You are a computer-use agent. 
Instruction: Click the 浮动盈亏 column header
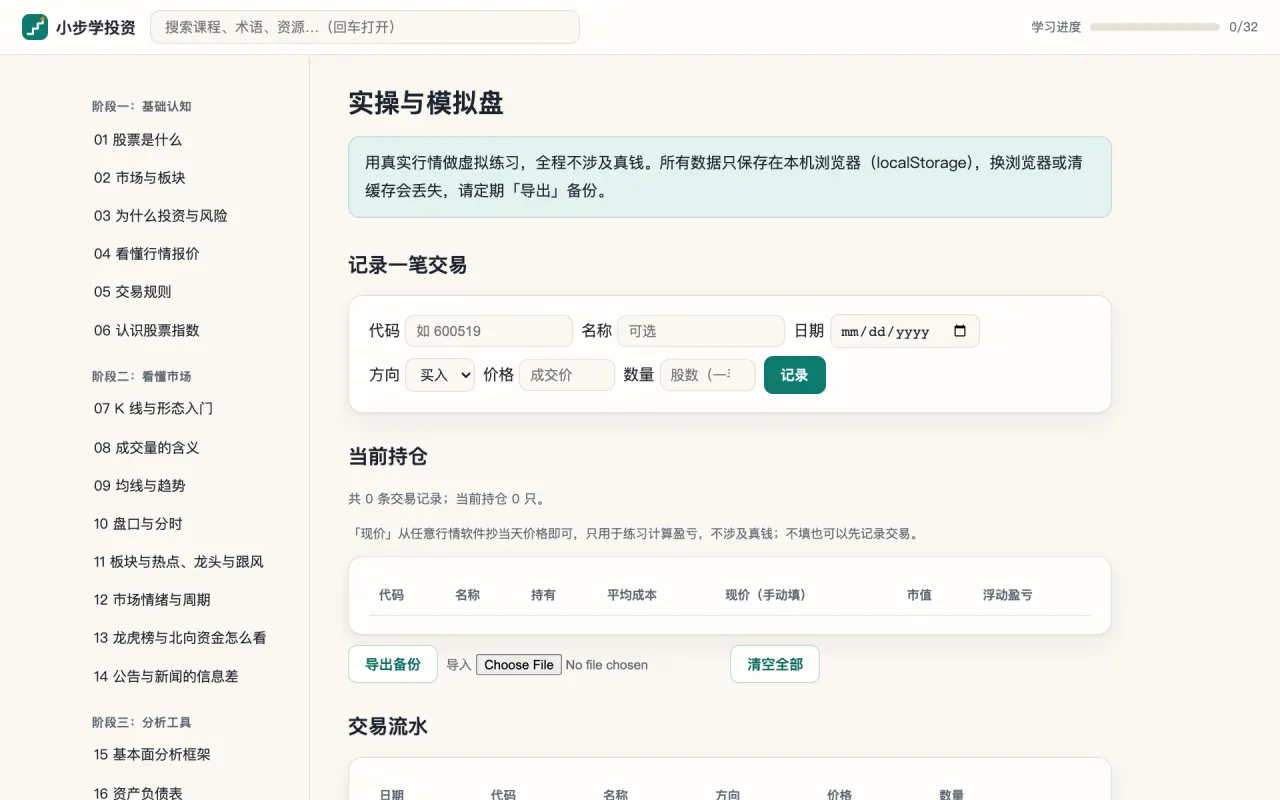tap(1008, 595)
